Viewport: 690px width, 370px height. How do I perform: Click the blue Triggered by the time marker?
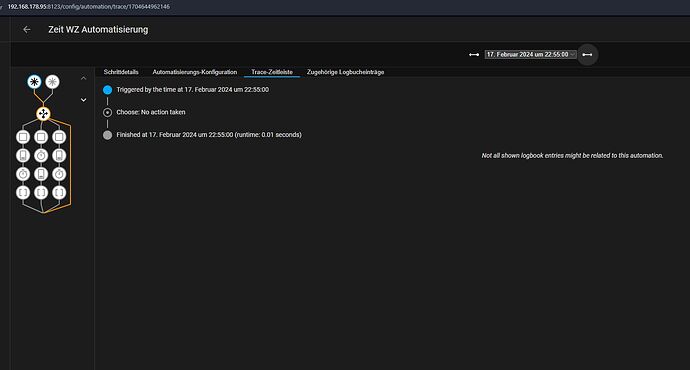click(107, 90)
